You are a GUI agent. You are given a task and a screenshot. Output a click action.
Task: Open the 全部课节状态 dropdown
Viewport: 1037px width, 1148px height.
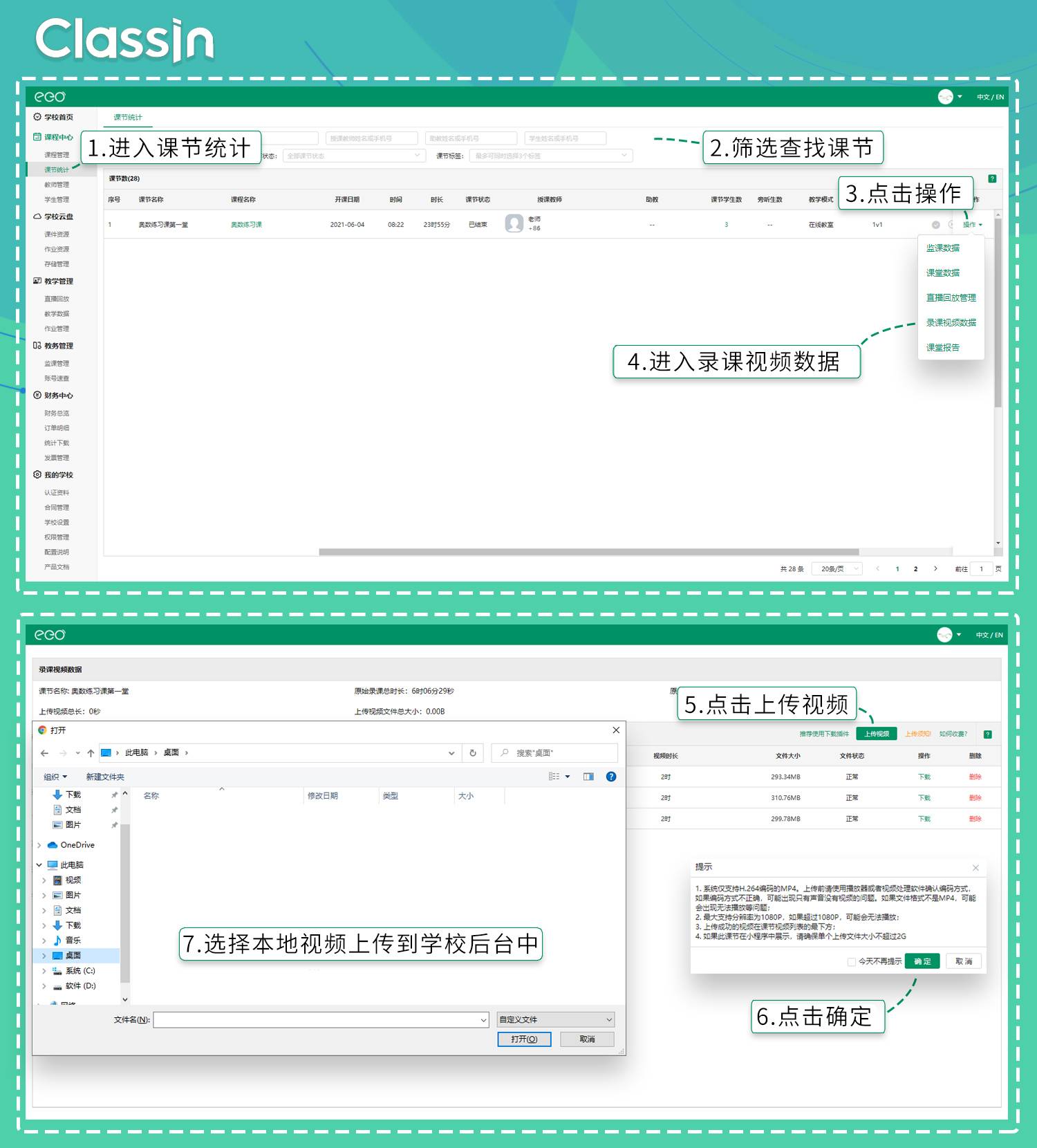coord(354,156)
